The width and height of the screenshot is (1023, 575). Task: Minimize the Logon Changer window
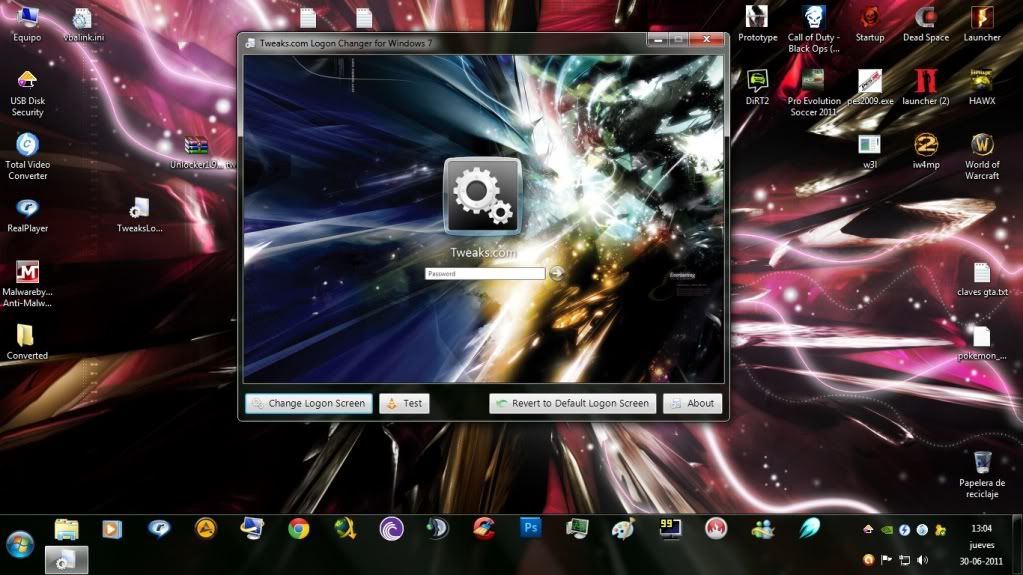[658, 40]
